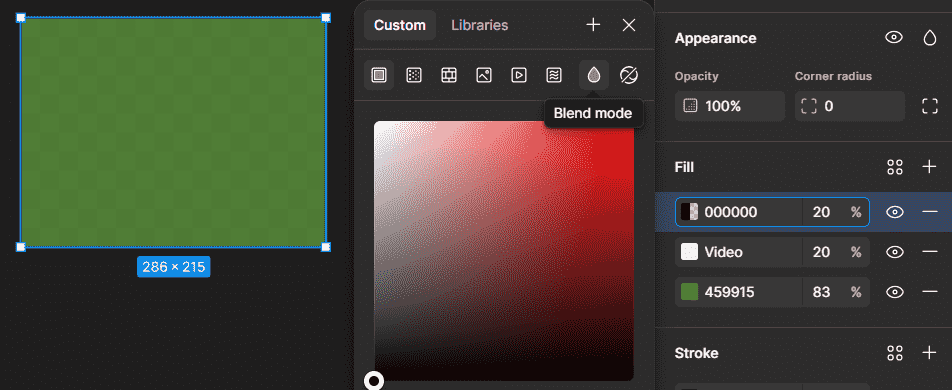
Task: Click the Video fill label
Action: pos(724,252)
